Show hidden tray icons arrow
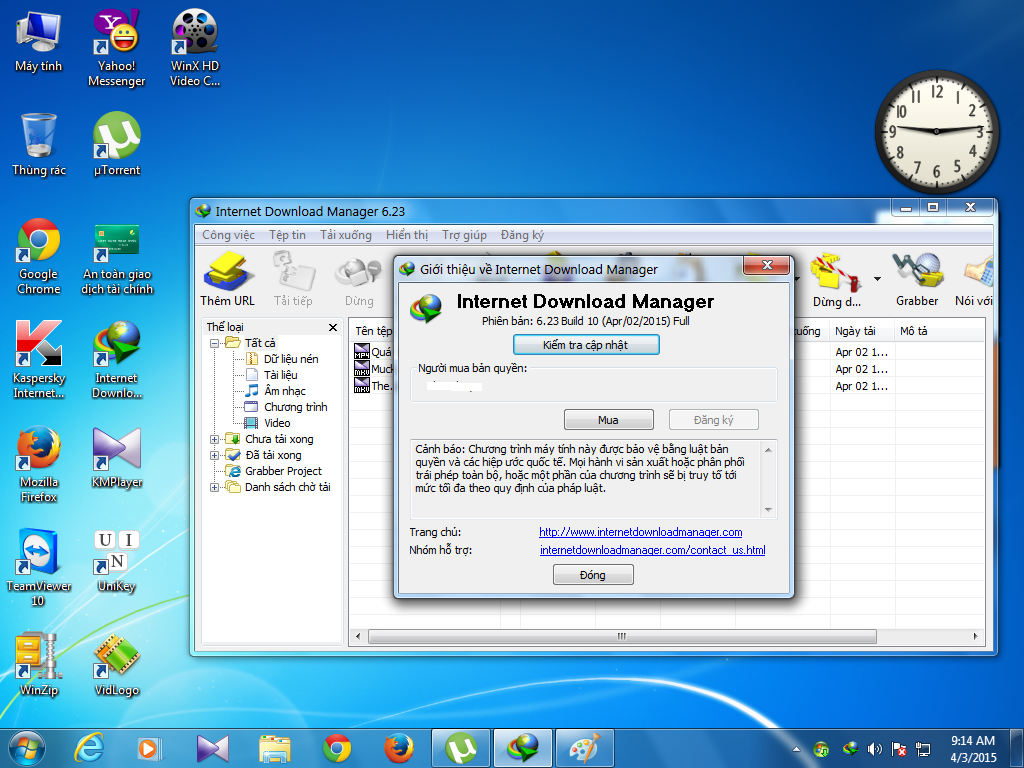 tap(796, 749)
